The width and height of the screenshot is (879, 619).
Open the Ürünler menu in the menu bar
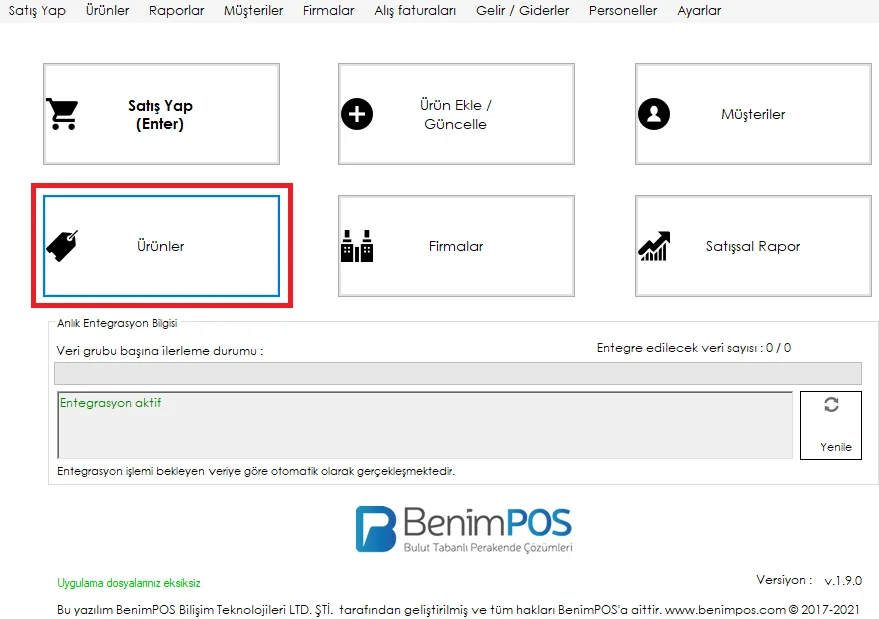[108, 11]
